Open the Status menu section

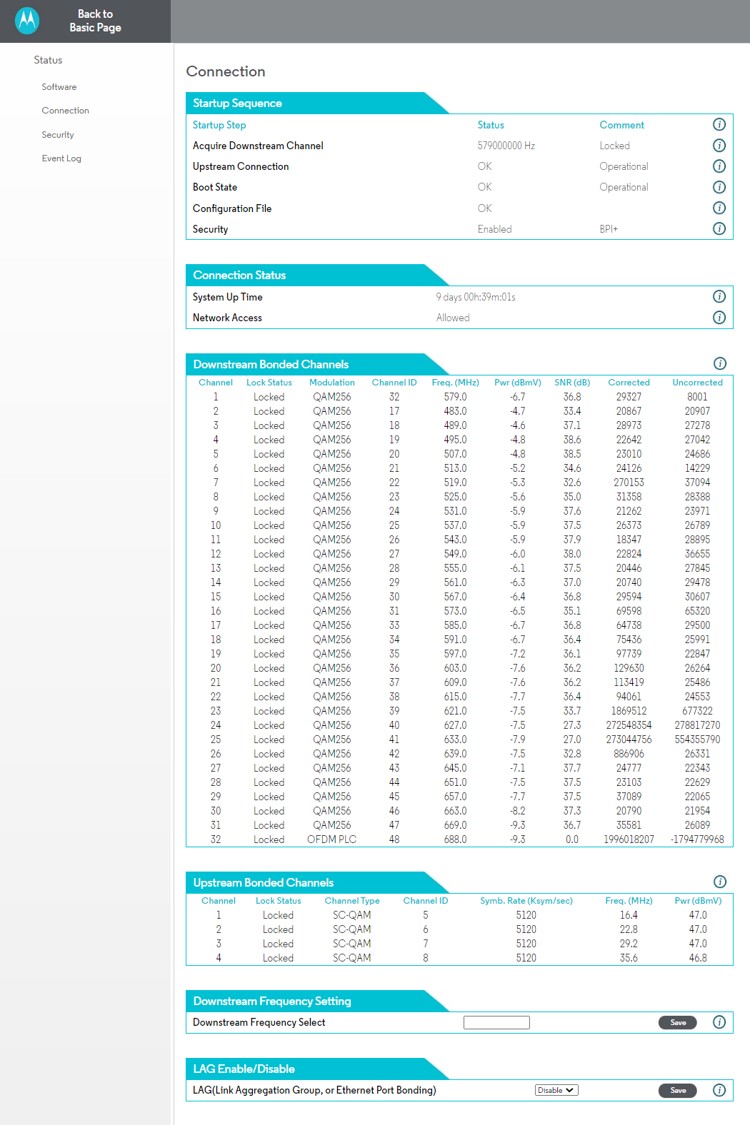48,60
